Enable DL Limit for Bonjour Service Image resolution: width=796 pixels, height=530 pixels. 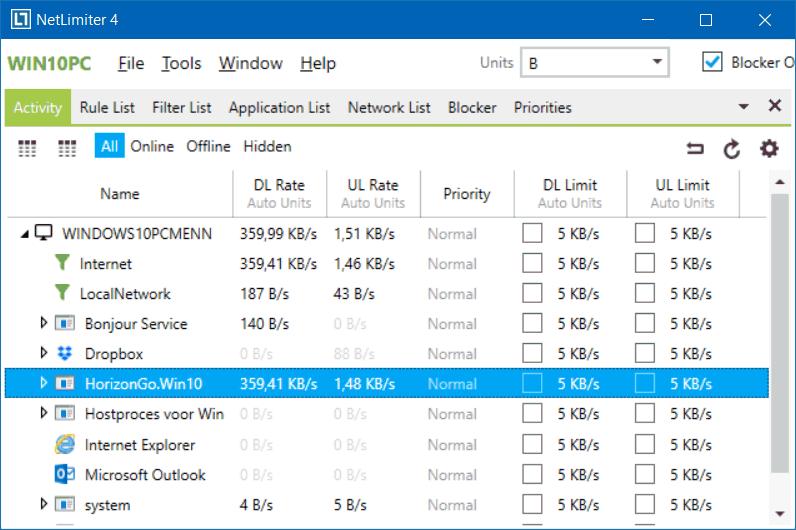(x=532, y=323)
